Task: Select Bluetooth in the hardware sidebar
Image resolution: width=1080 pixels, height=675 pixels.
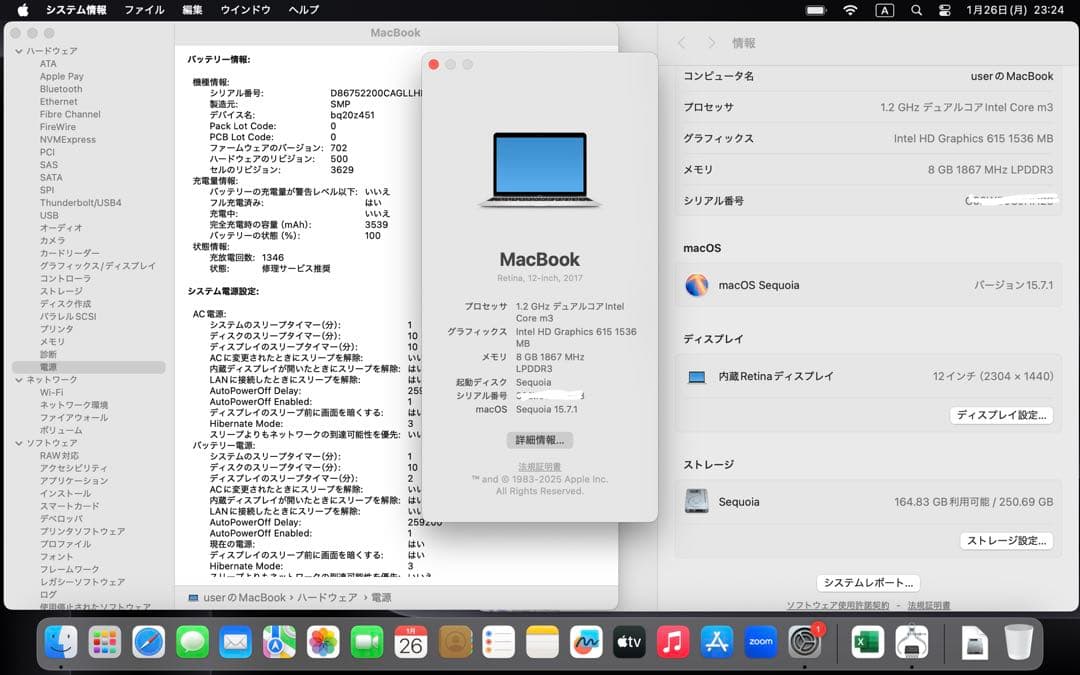Action: click(x=60, y=88)
